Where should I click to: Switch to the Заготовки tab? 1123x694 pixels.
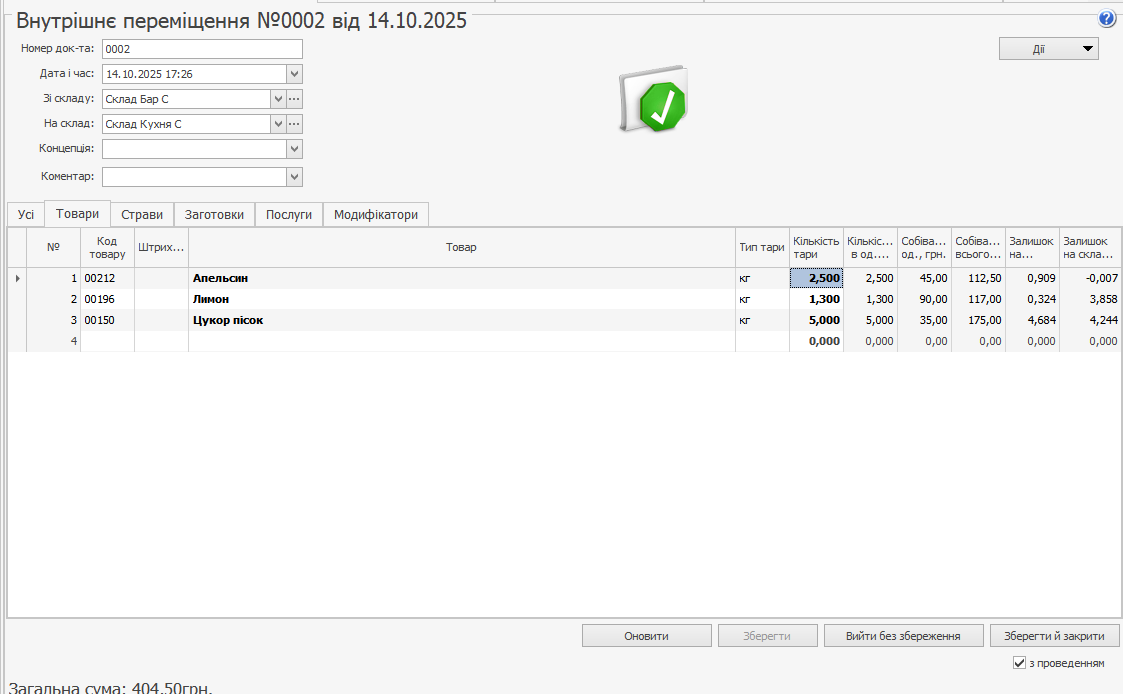(x=214, y=214)
